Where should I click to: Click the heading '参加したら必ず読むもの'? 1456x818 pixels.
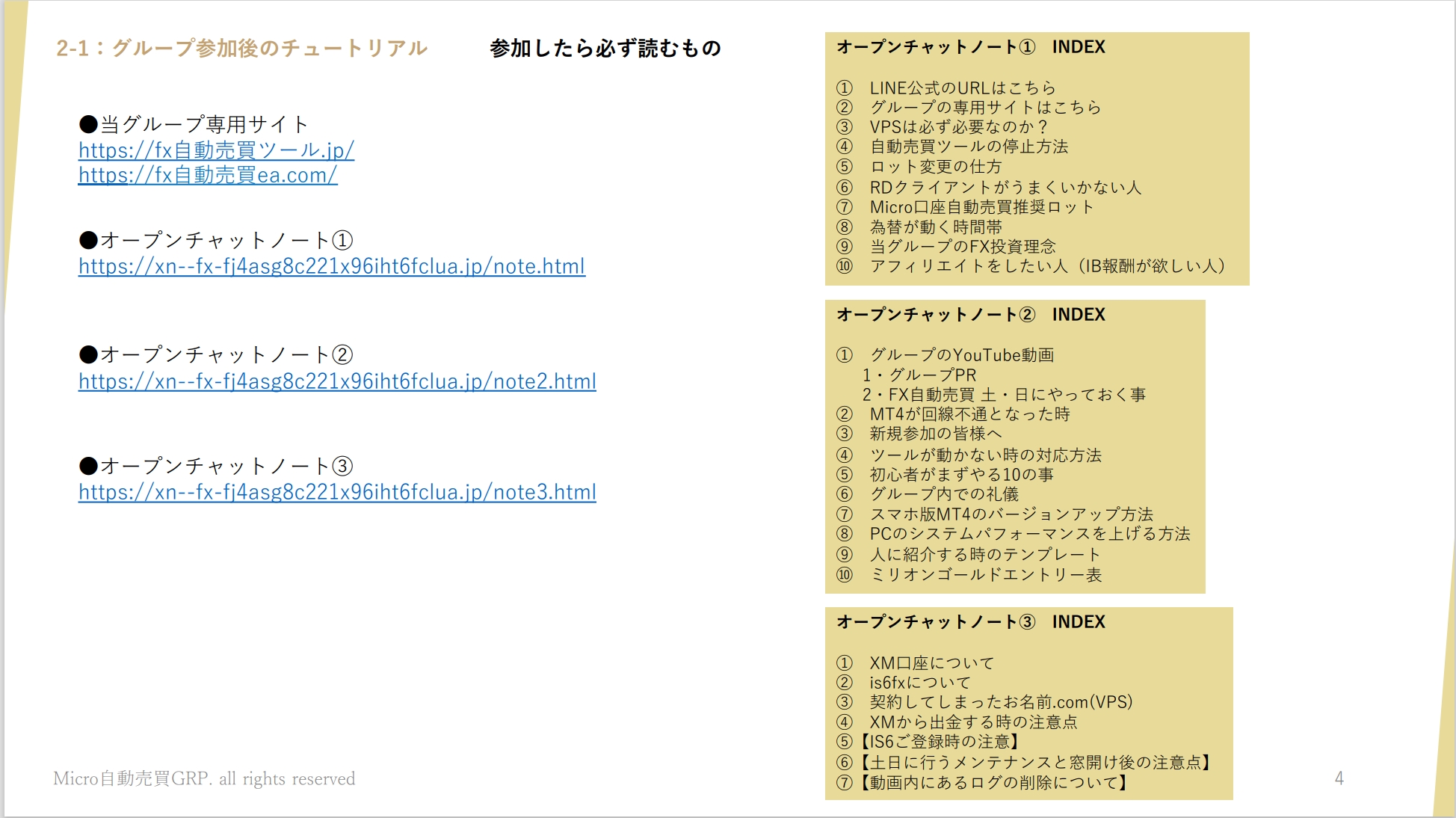605,49
